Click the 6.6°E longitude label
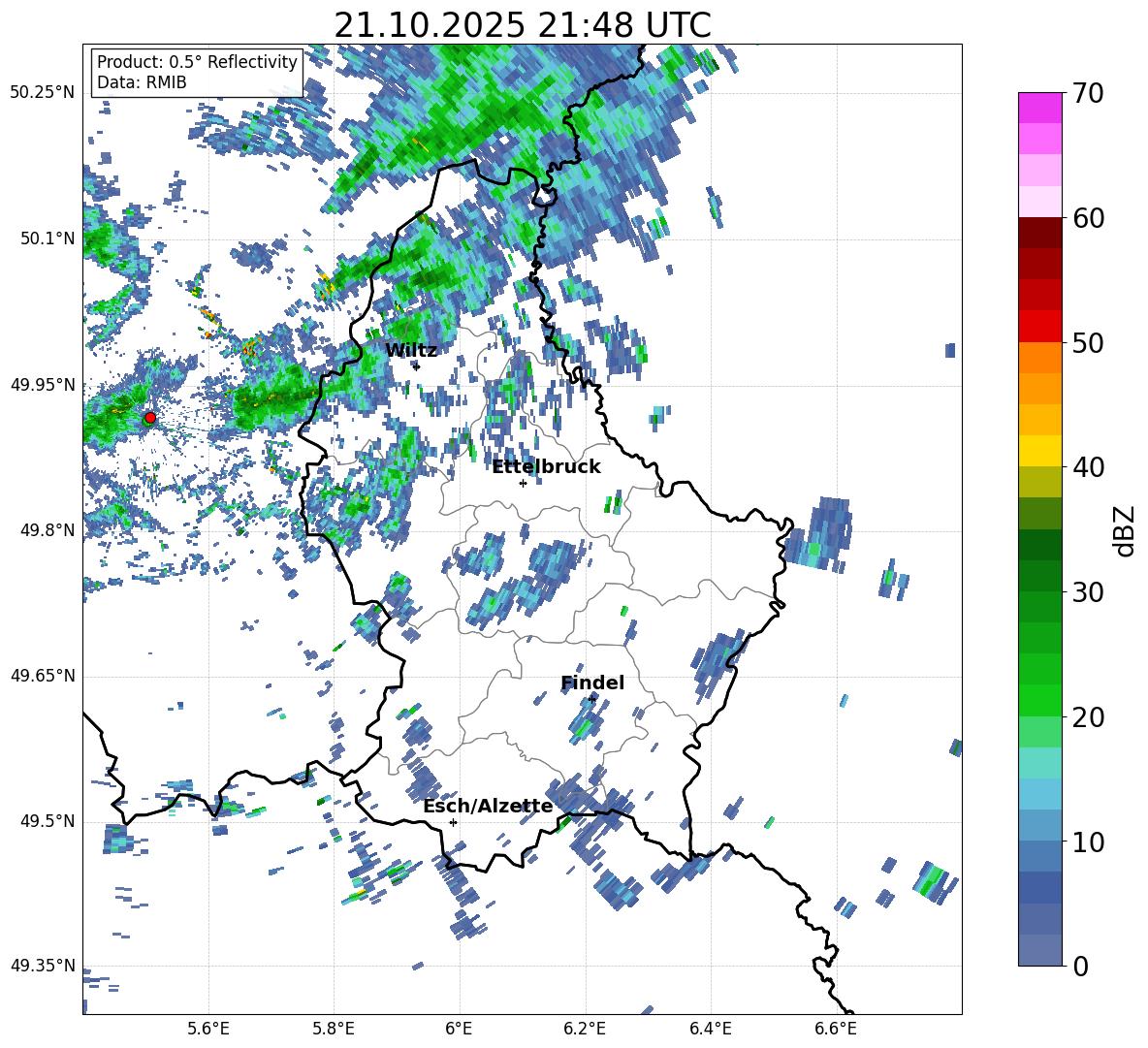Screen dimensions: 1148x1048 pyautogui.click(x=836, y=1029)
